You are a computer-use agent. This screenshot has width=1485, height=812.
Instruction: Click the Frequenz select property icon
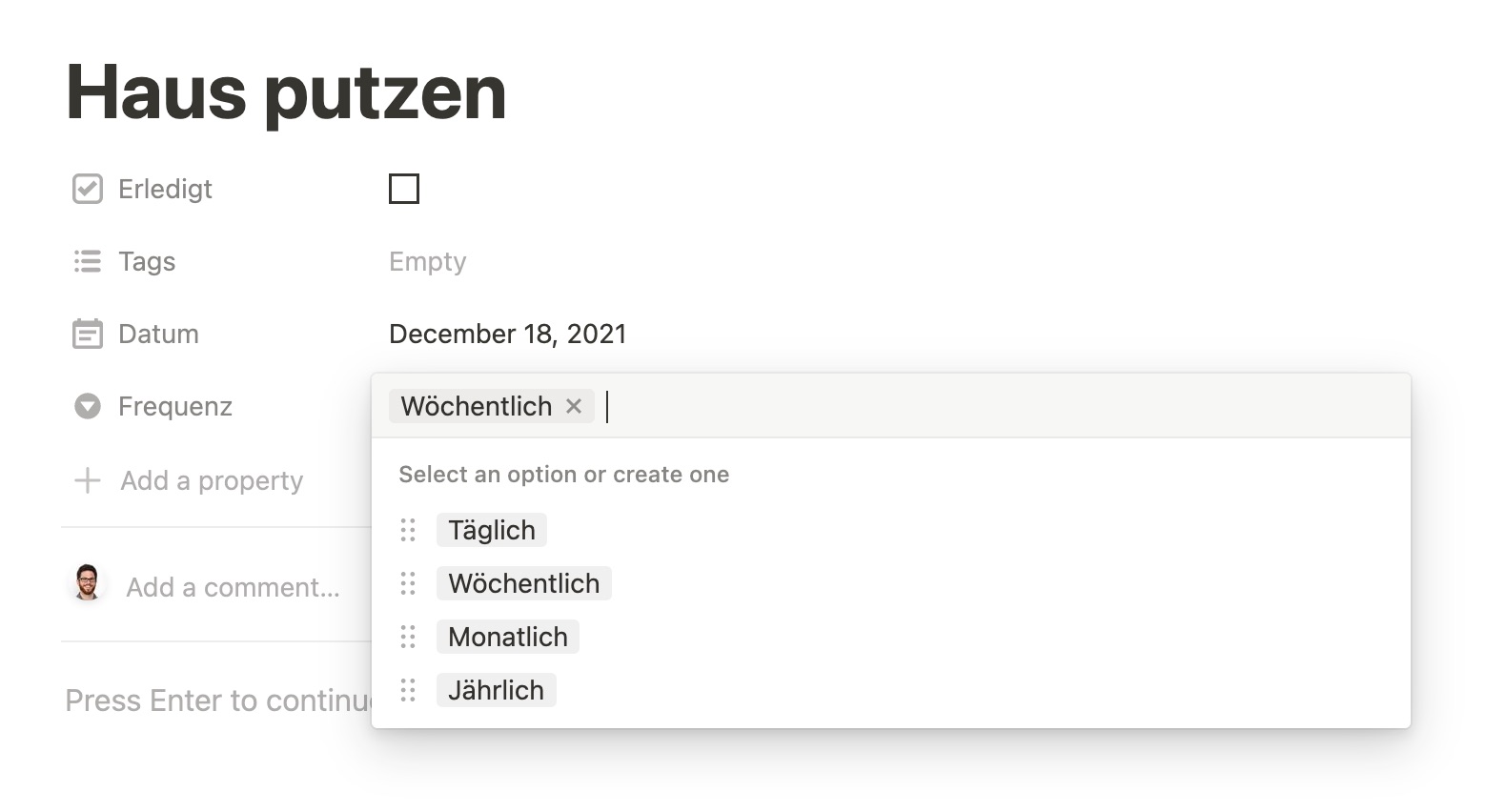click(x=88, y=406)
